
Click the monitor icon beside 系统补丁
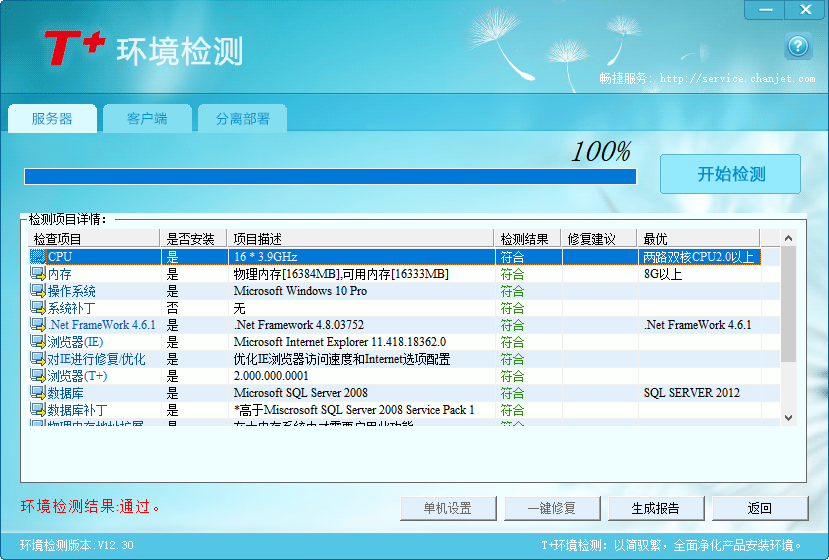(x=38, y=307)
